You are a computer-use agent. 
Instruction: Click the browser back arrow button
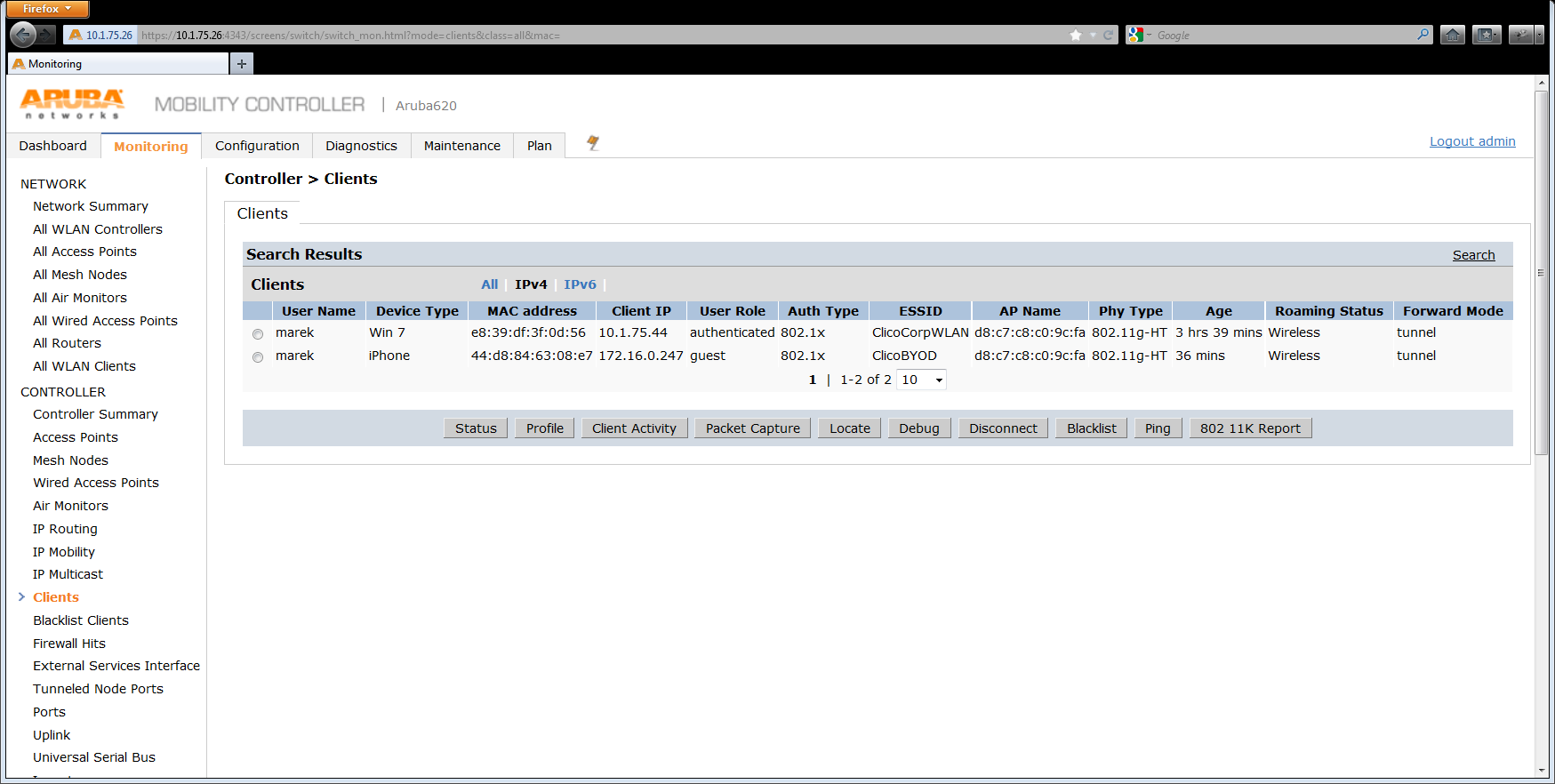point(23,35)
